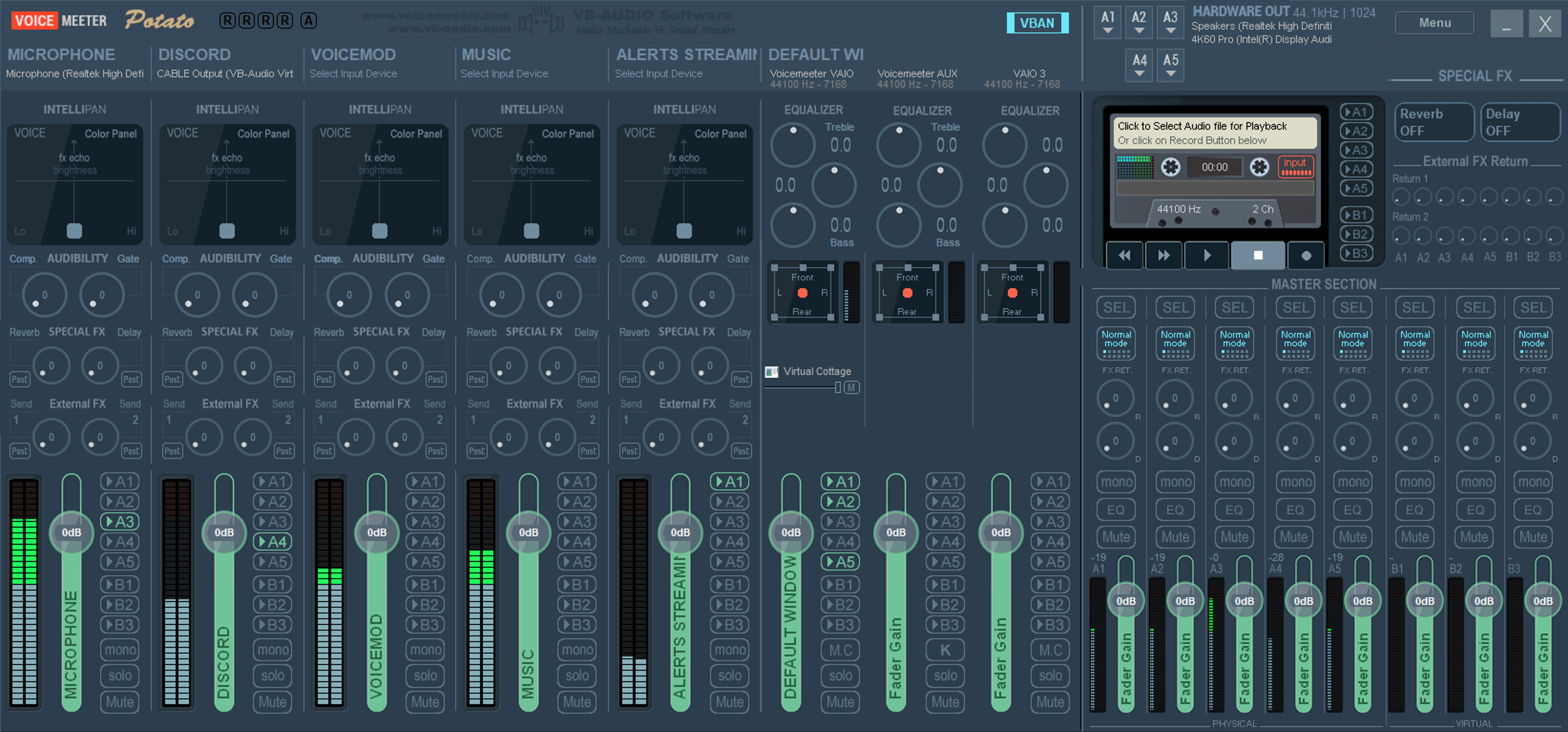Screen dimensions: 1568x732
Task: Disable A1 routing on Alerts Streaming strip
Action: (730, 482)
